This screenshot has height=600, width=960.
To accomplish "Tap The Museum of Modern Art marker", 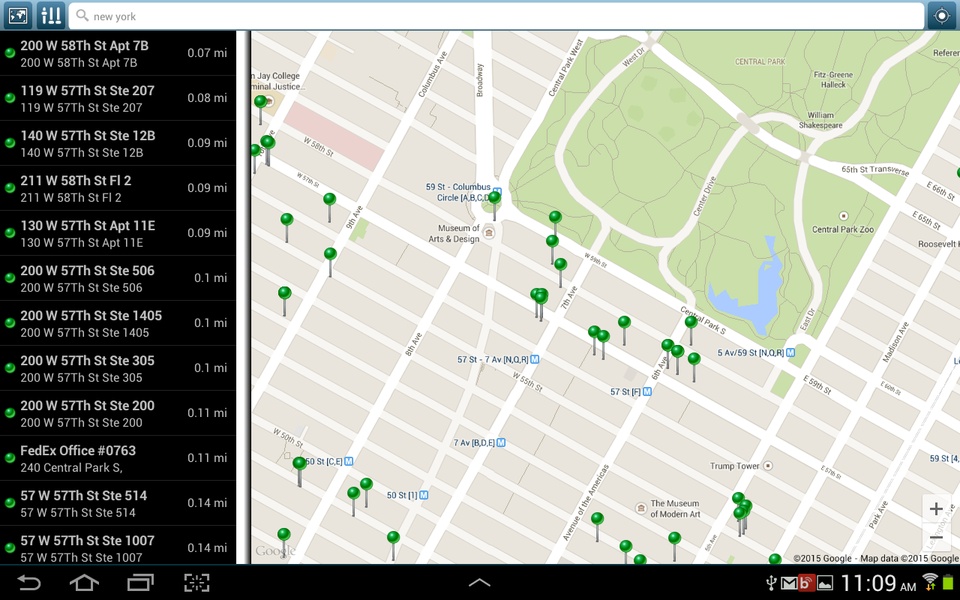I will 641,508.
